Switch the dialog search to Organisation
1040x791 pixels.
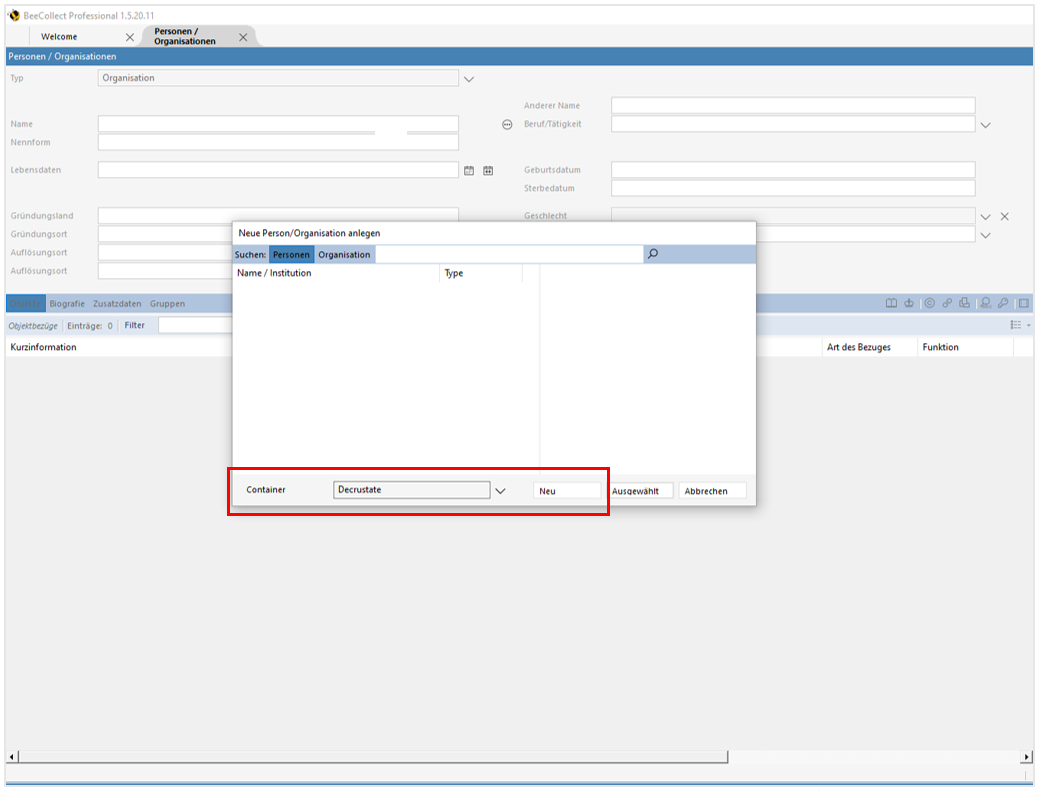click(x=344, y=254)
